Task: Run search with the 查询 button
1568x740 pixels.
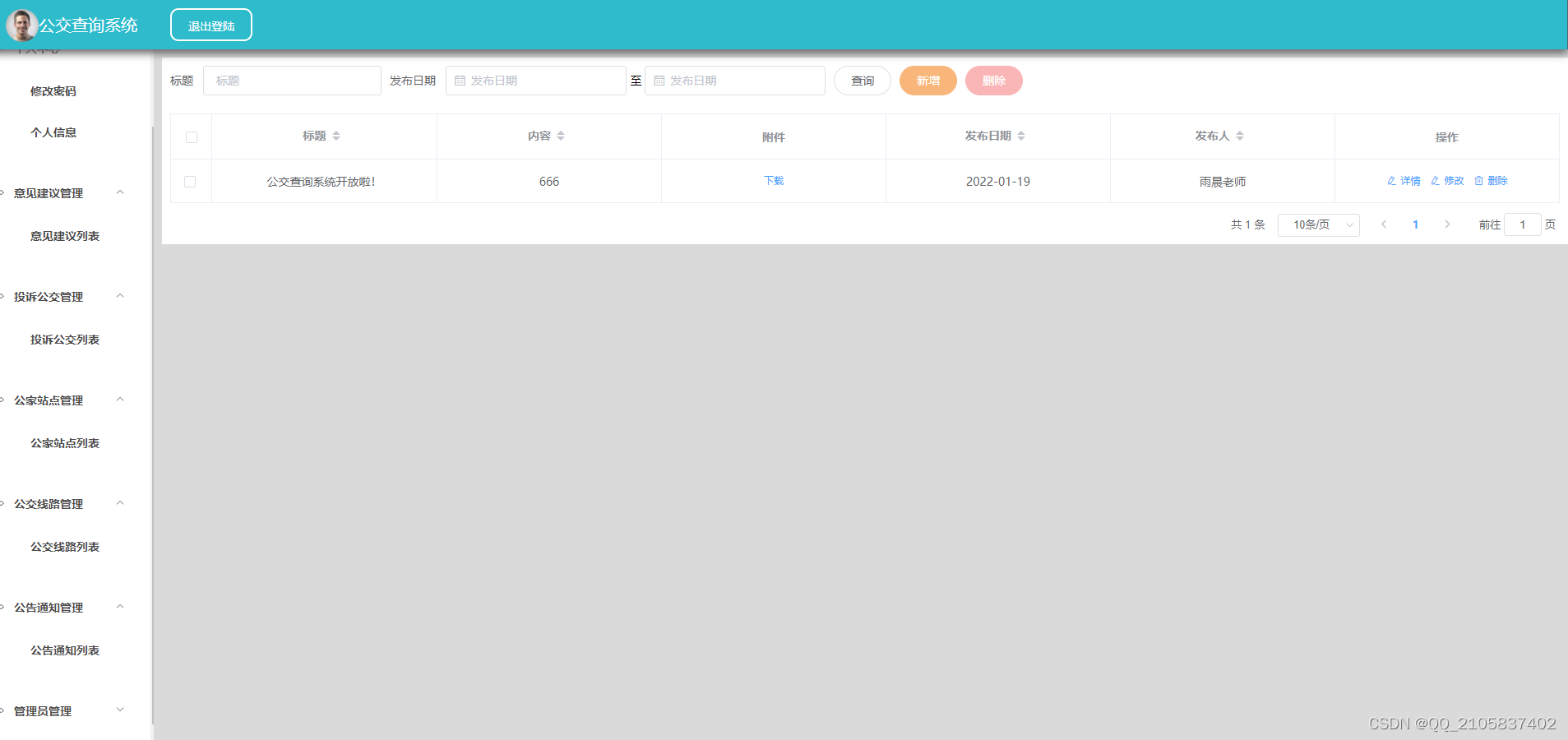Action: [863, 81]
